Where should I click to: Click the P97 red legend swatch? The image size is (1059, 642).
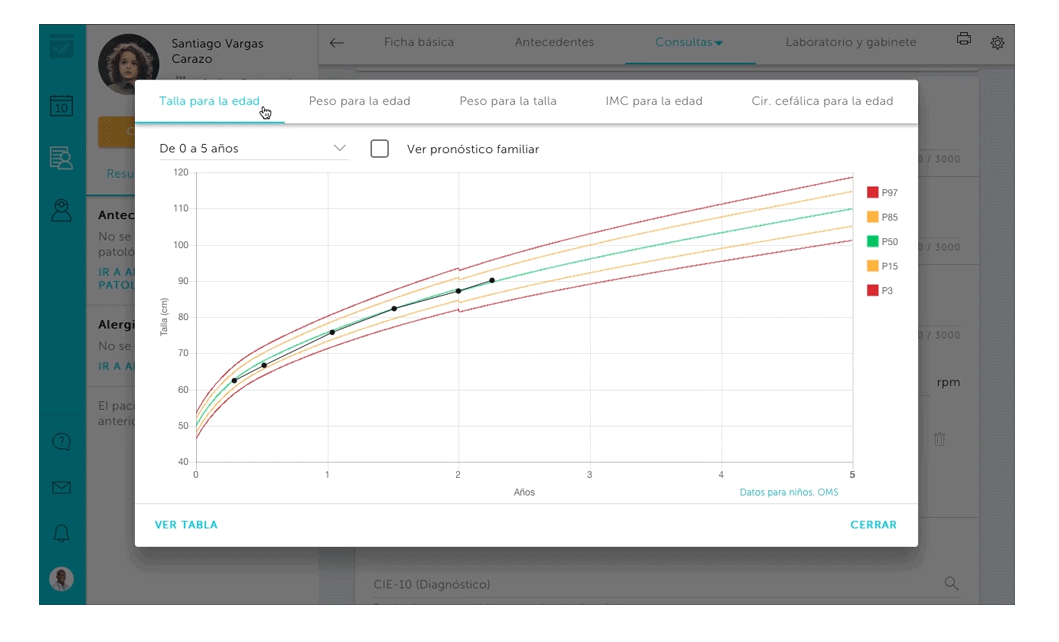(x=873, y=192)
